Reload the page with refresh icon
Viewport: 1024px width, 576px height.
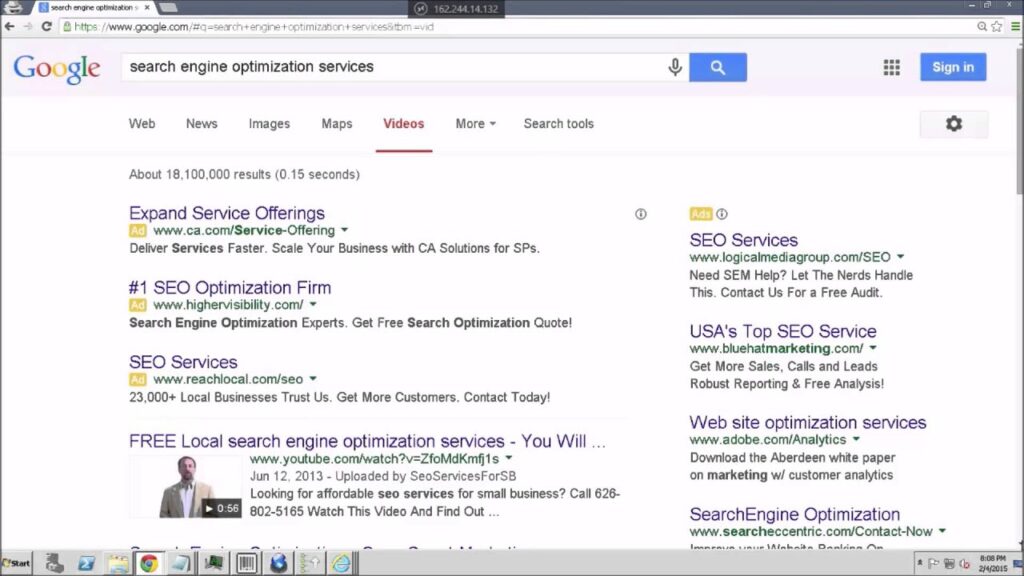click(46, 27)
